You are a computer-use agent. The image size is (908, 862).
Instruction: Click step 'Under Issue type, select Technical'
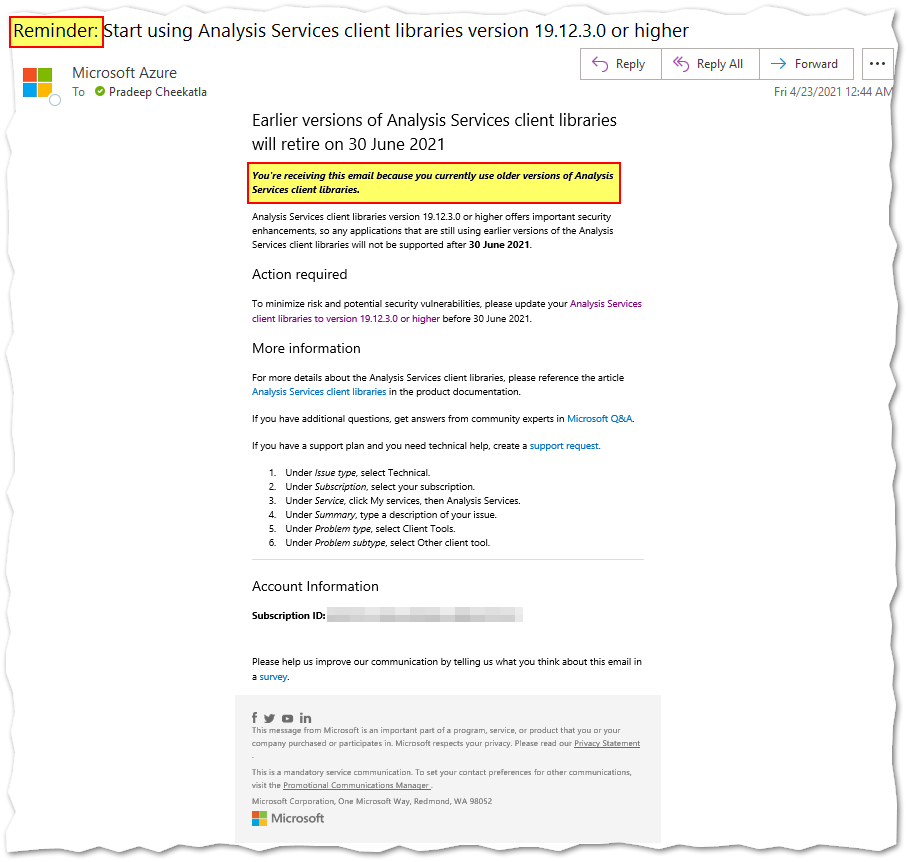357,473
